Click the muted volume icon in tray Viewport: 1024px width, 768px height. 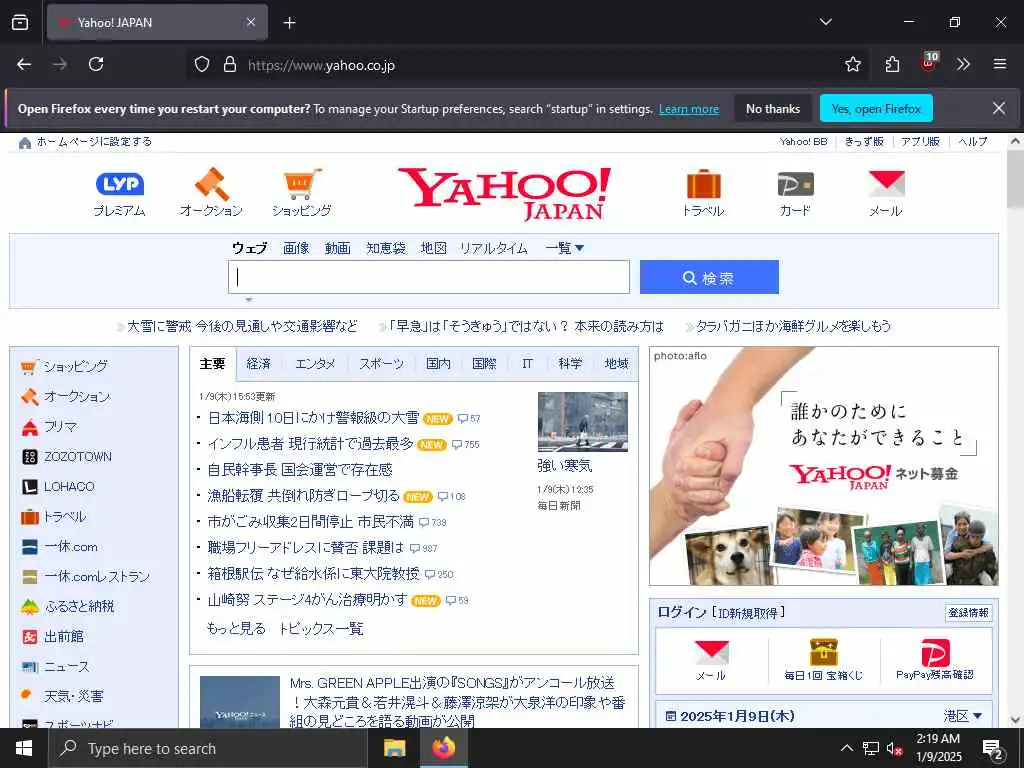[894, 748]
